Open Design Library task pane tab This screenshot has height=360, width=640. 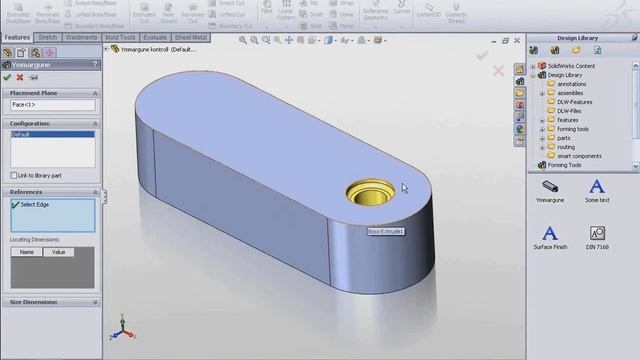(520, 81)
